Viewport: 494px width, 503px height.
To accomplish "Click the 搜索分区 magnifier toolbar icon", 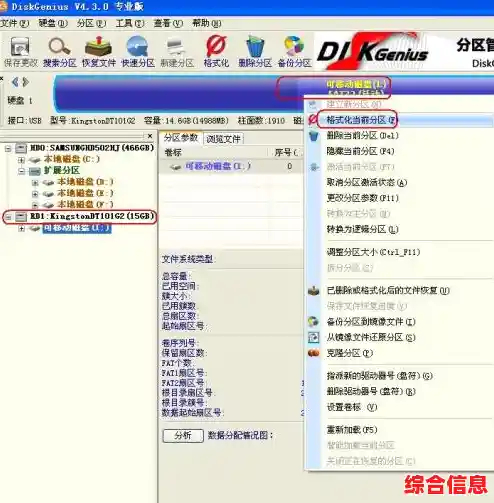I will coord(59,52).
